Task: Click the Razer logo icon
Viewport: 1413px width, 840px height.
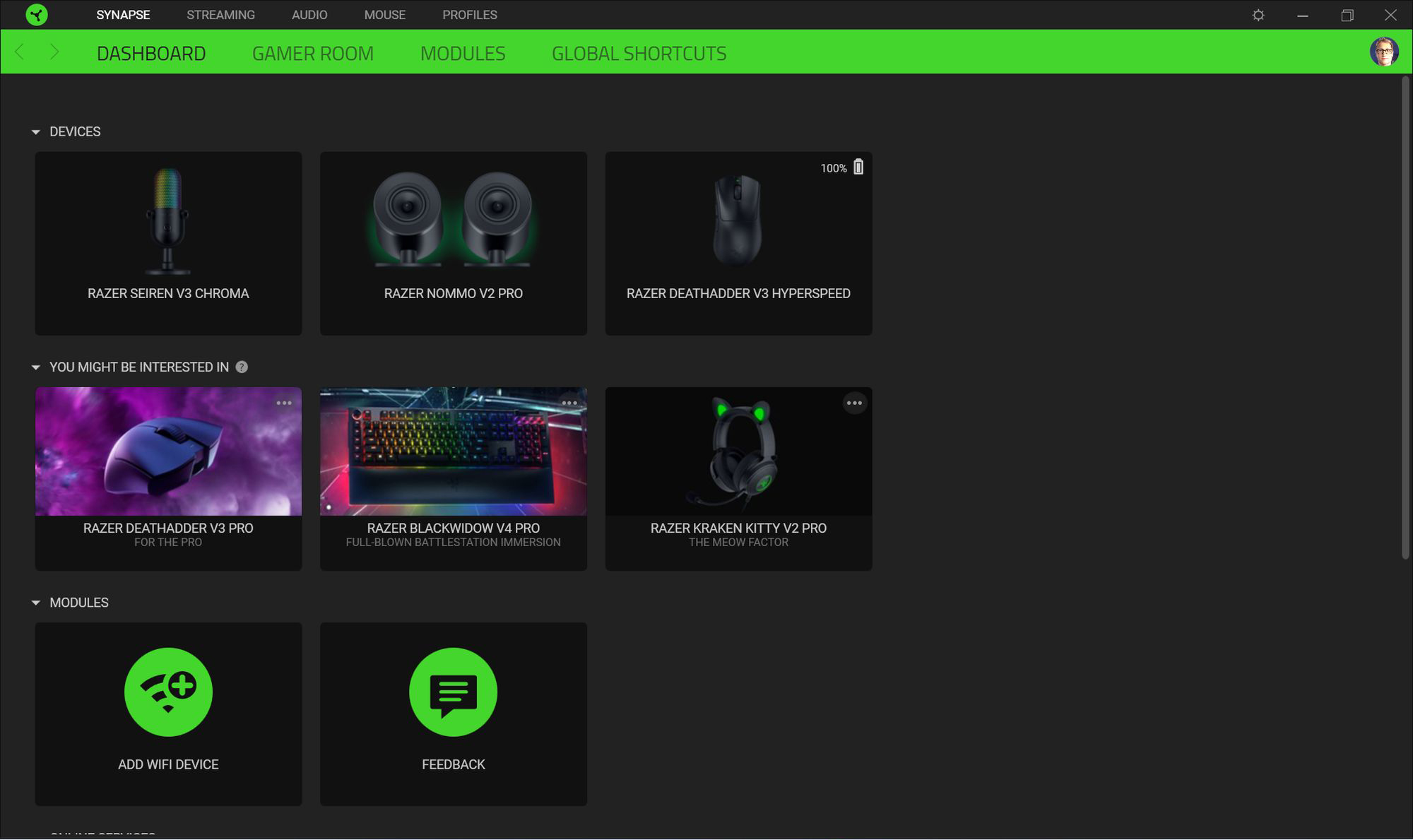Action: [37, 15]
